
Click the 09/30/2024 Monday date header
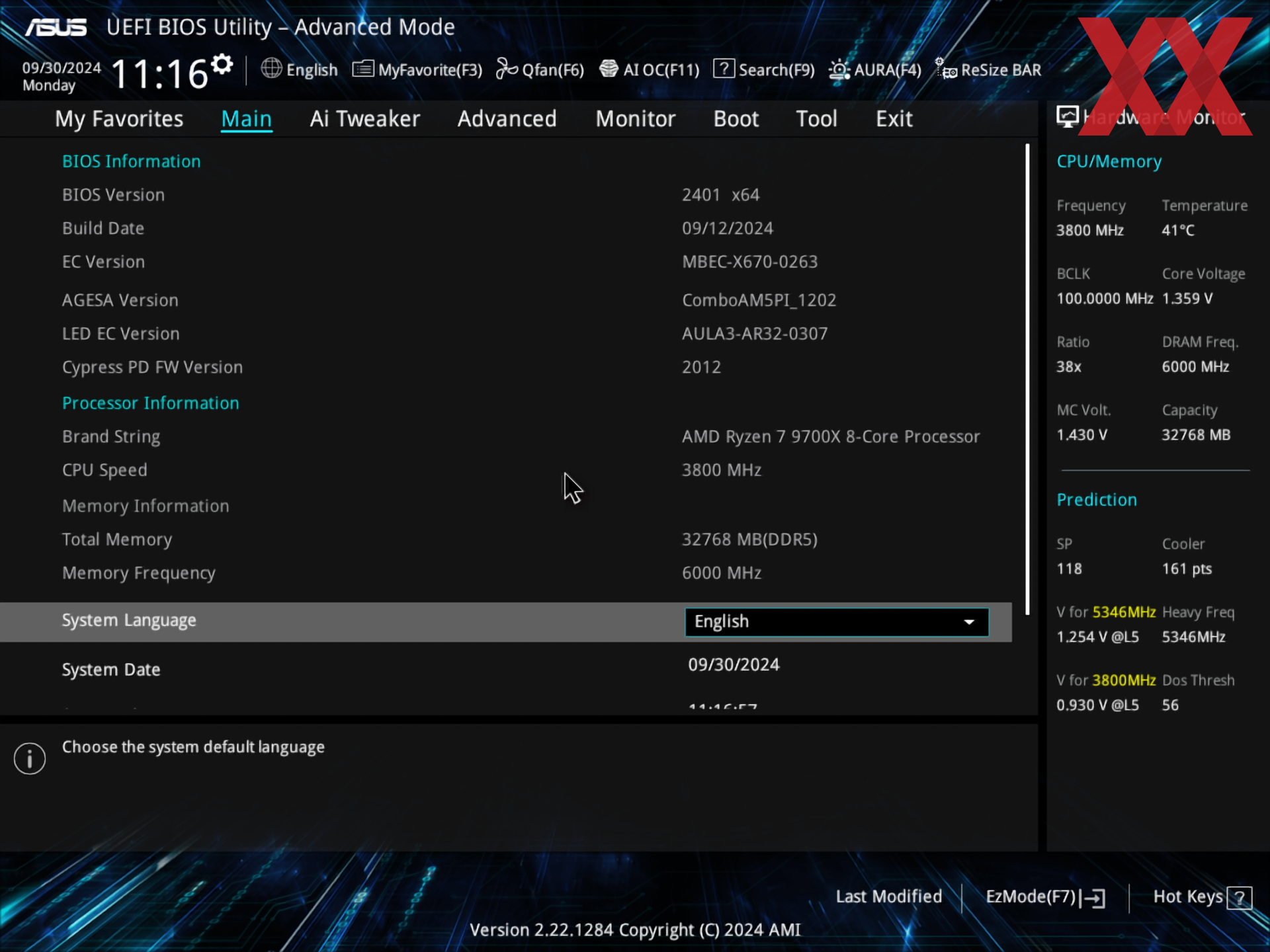[62, 77]
